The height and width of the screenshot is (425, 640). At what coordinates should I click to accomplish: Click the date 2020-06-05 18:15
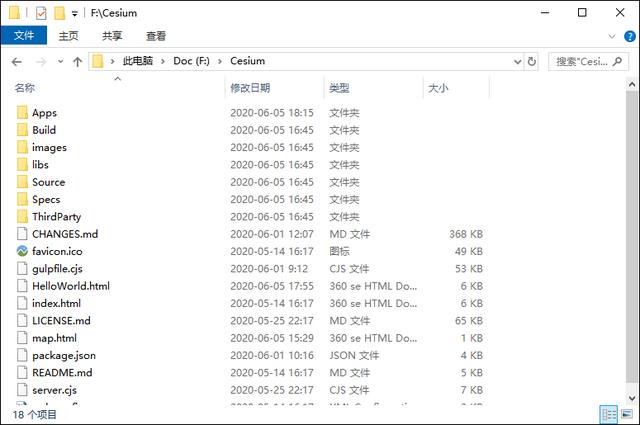pos(272,113)
